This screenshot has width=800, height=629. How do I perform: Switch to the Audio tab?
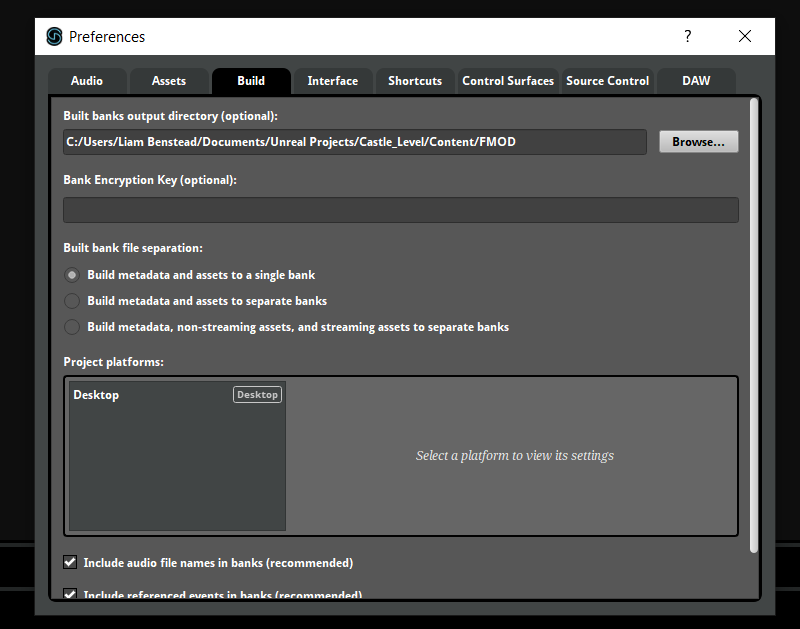[x=87, y=81]
